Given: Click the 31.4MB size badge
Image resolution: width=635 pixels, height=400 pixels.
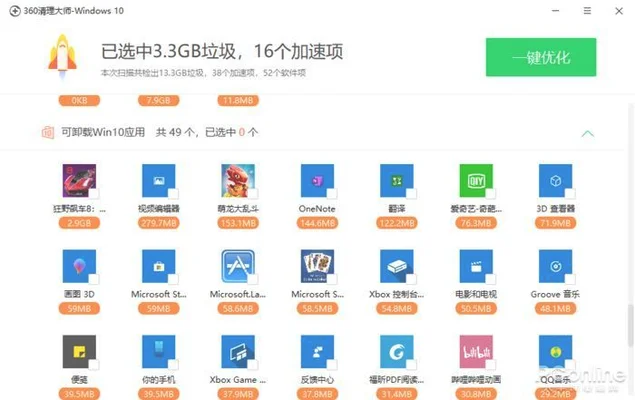Looking at the screenshot, I should tap(397, 394).
